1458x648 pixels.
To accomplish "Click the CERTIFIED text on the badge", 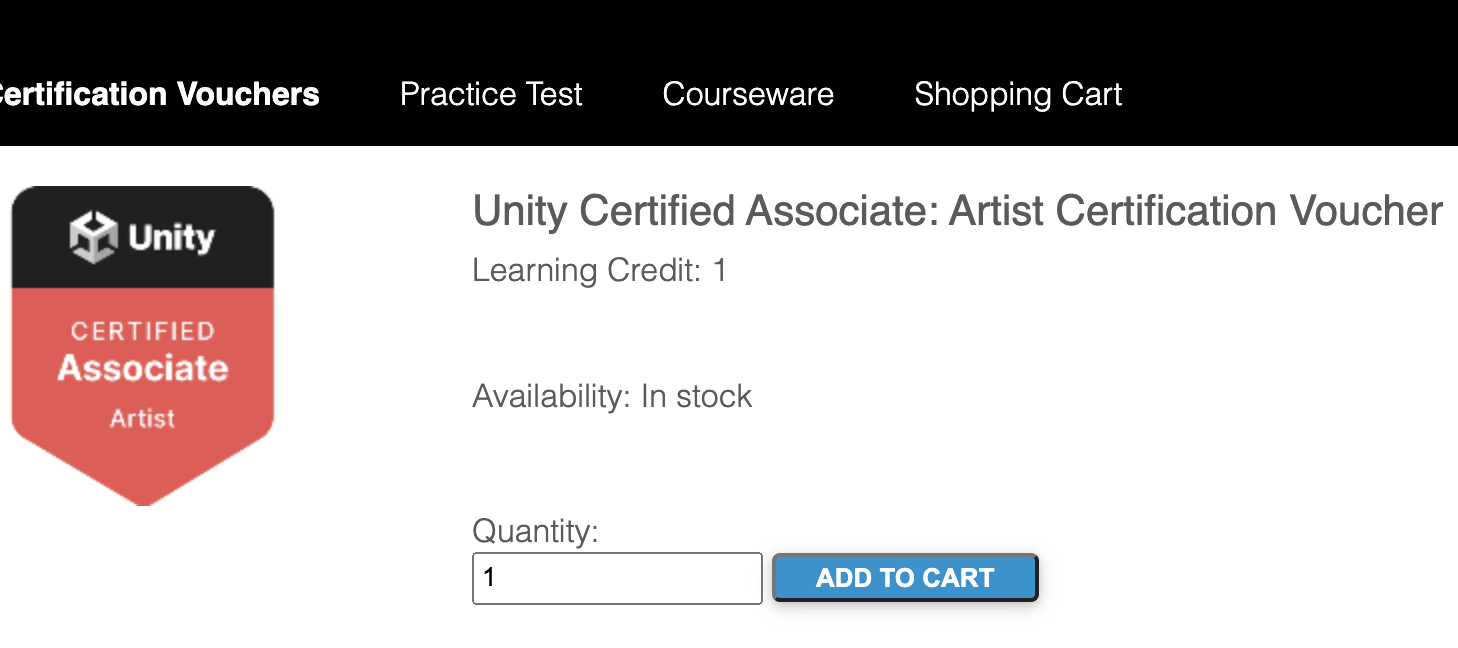I will click(143, 331).
